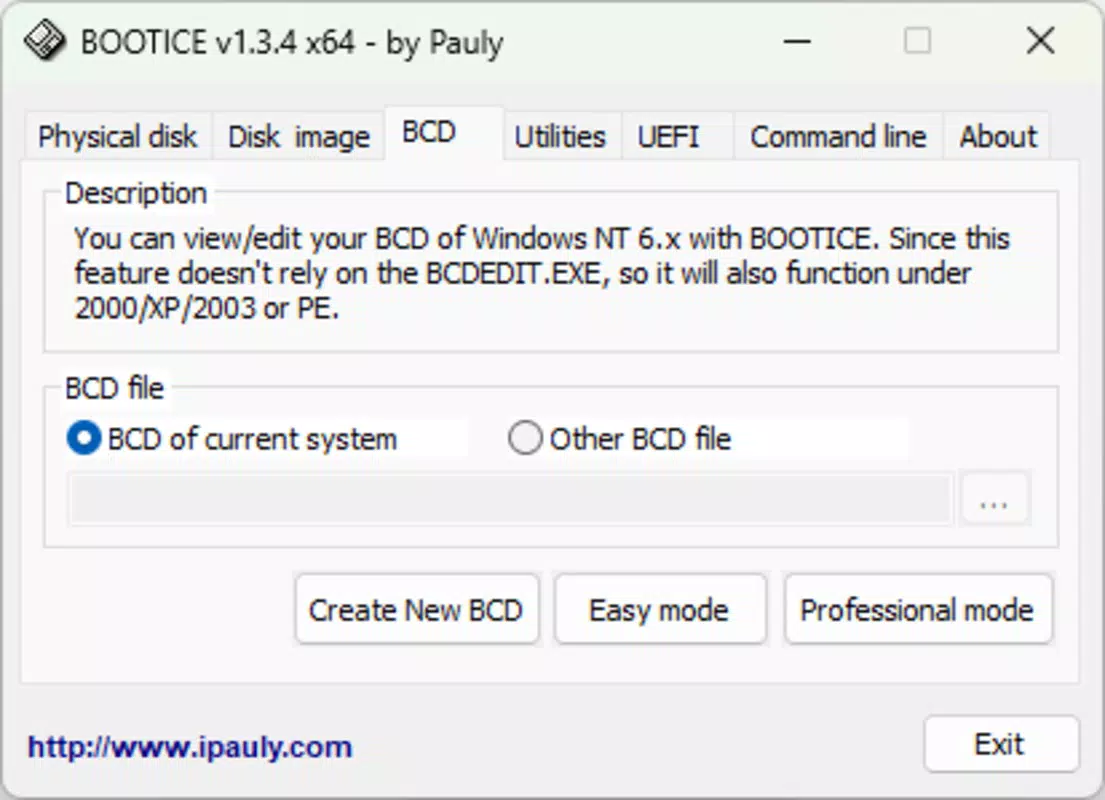Image resolution: width=1105 pixels, height=800 pixels.
Task: Minimize the BOOTICE window
Action: [x=797, y=41]
